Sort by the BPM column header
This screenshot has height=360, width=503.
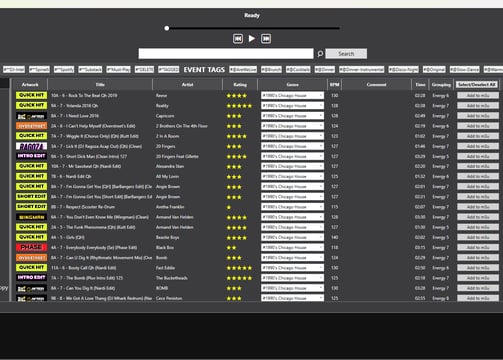(334, 85)
